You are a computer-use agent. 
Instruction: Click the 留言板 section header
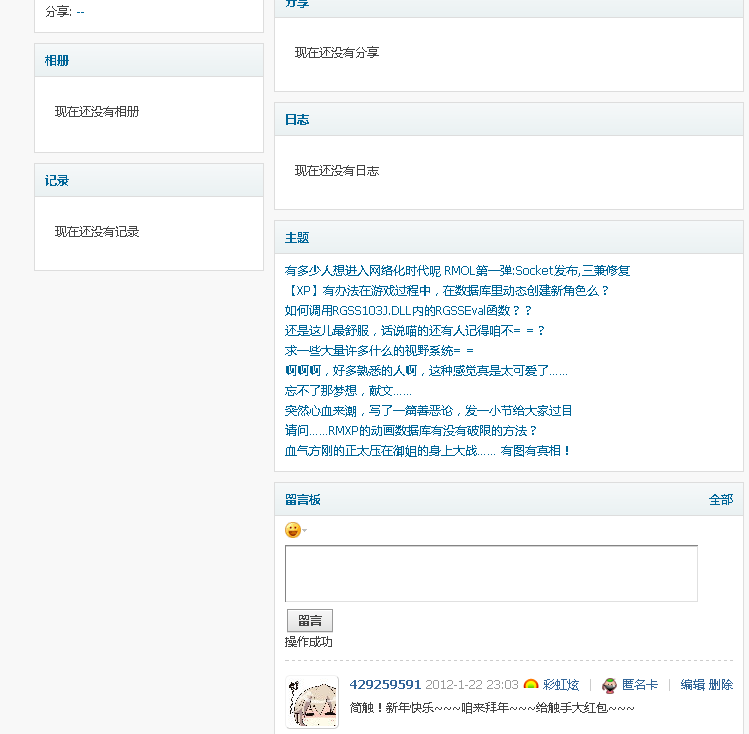(302, 500)
